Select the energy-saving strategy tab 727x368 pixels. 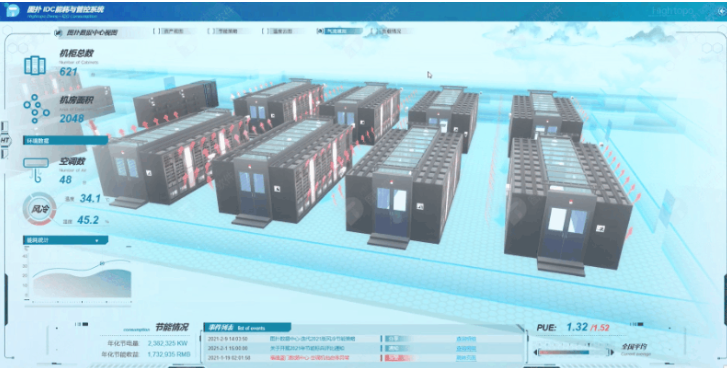tap(227, 31)
